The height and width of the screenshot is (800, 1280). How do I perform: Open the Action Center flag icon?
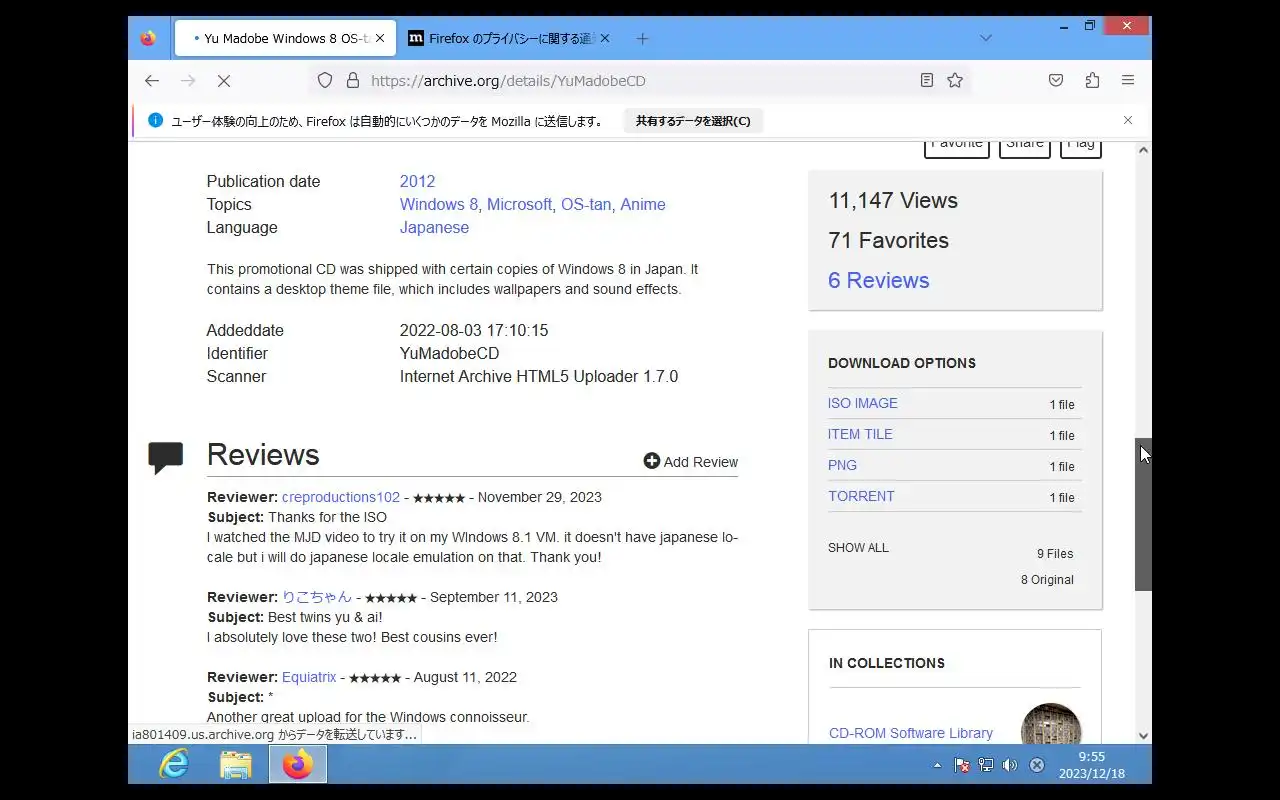point(962,765)
